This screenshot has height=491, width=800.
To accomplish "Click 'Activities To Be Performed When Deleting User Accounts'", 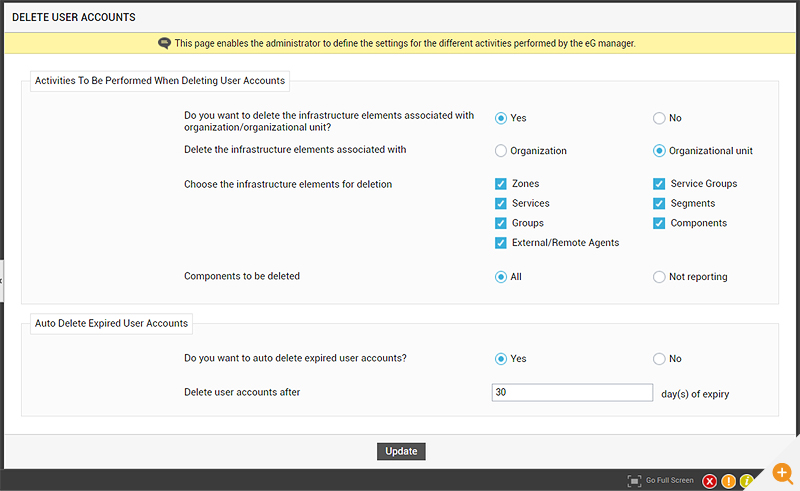I will pyautogui.click(x=160, y=81).
